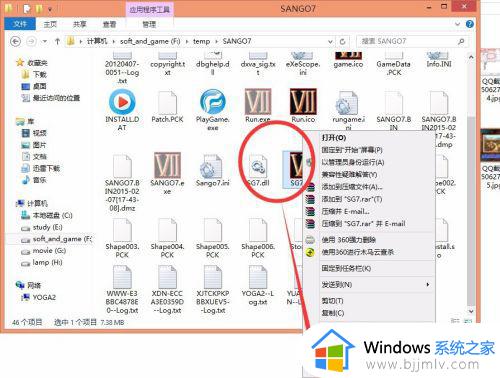Switch to the 主页 ribbon tab

50,24
